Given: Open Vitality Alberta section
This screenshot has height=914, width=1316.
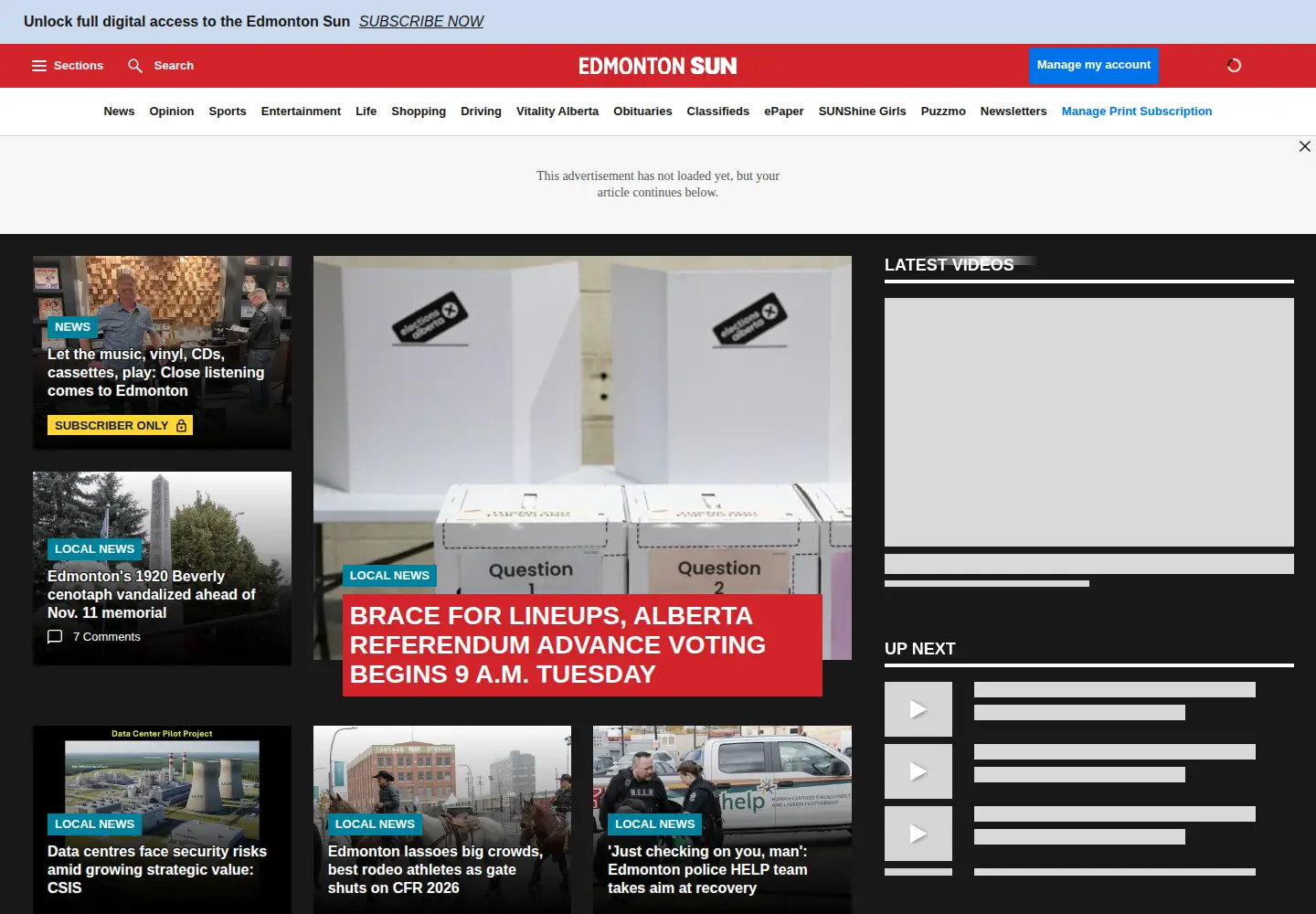Looking at the screenshot, I should pyautogui.click(x=557, y=112).
